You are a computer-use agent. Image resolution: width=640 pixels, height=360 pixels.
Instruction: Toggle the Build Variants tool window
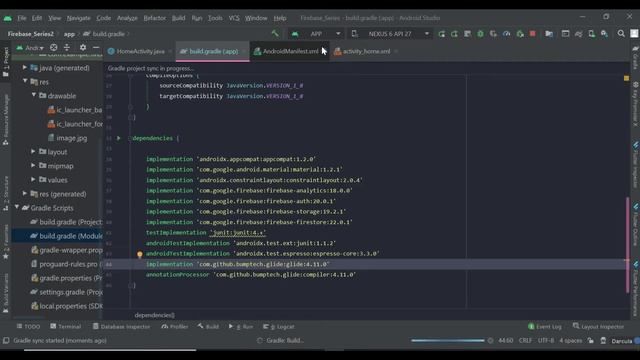(6, 293)
